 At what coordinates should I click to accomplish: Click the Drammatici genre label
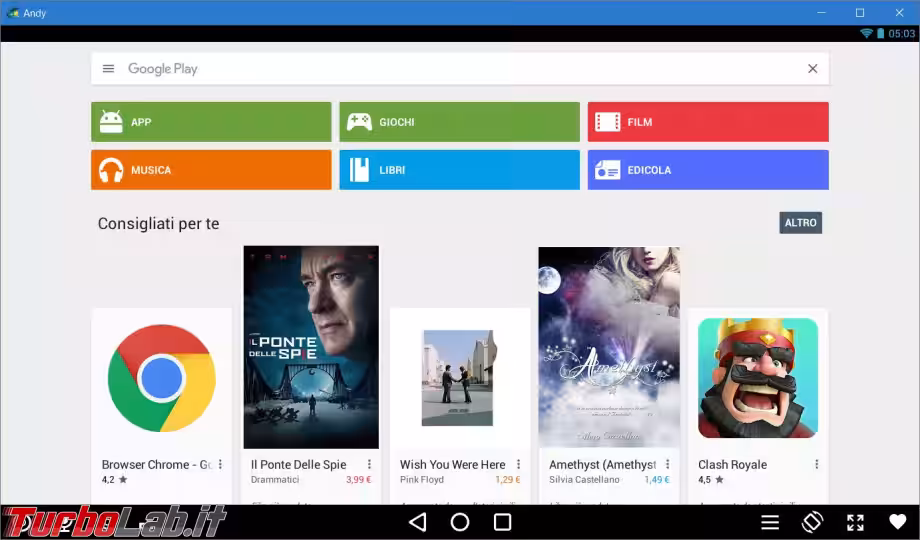click(275, 480)
